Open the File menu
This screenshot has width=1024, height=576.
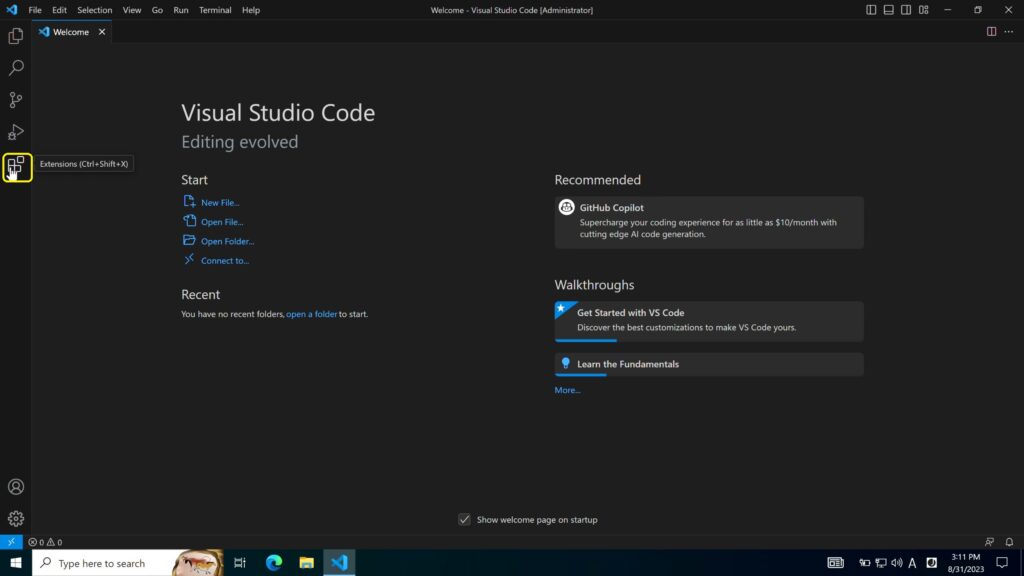(35, 10)
